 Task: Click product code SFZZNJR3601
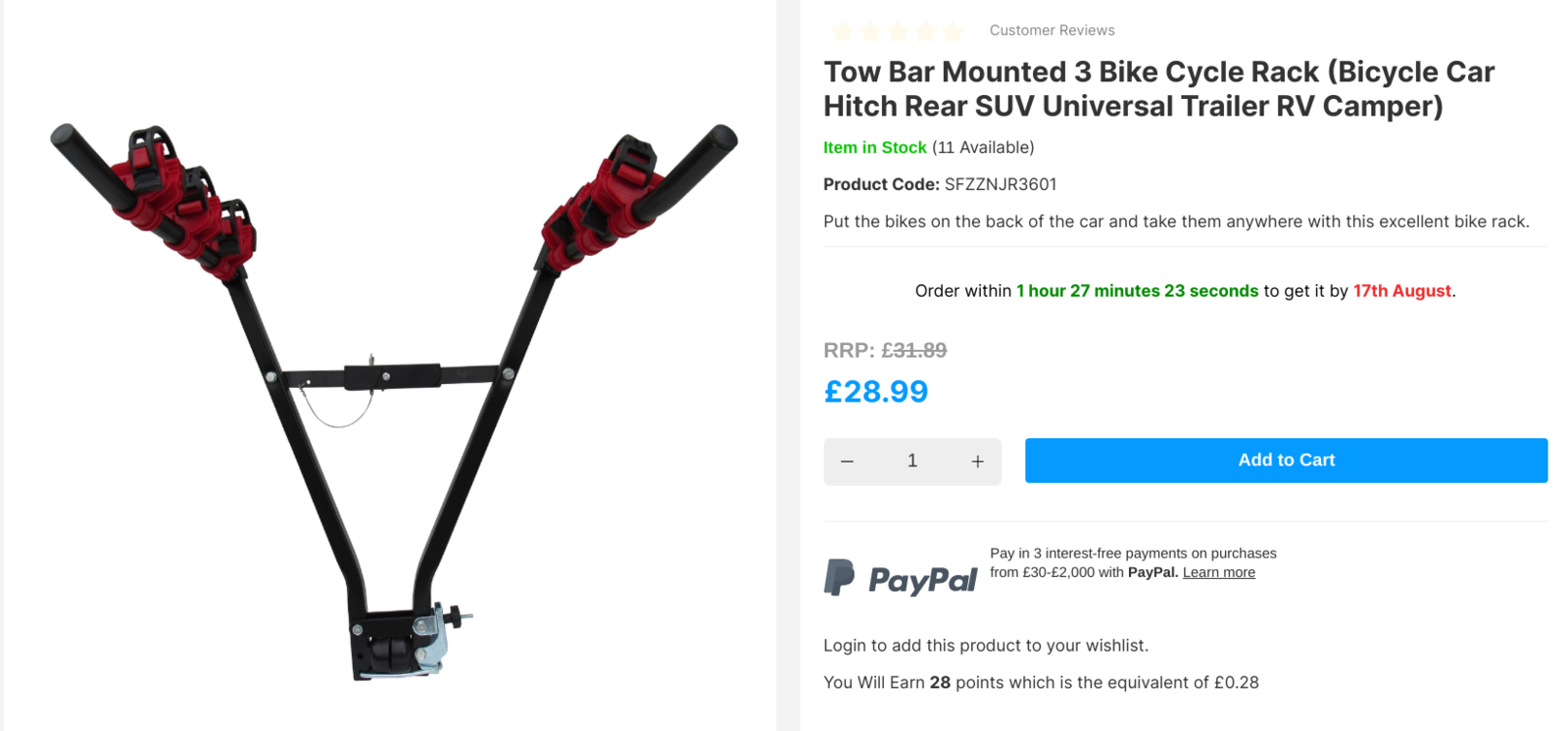[x=1001, y=184]
